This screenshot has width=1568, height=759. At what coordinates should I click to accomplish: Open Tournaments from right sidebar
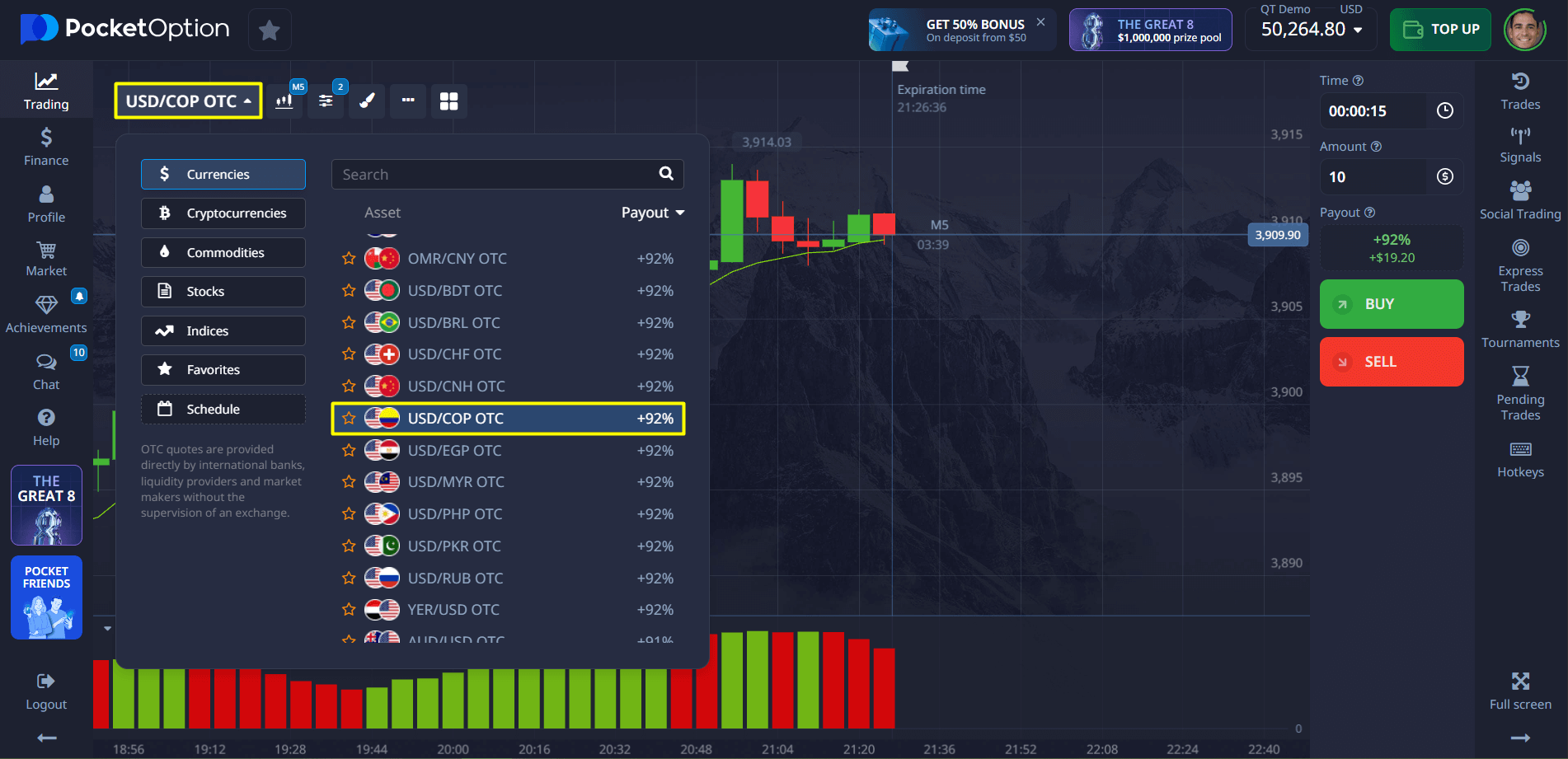[1519, 330]
